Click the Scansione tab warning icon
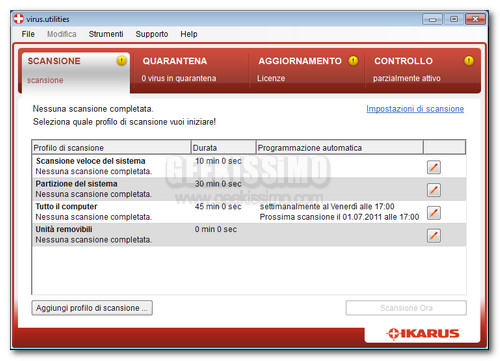Screen dimensions: 500x361 coord(121,61)
